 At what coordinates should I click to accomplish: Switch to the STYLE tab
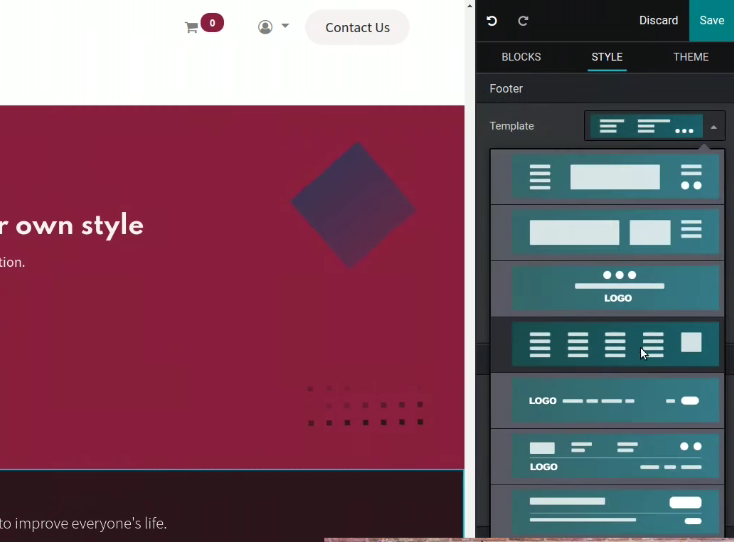(607, 57)
